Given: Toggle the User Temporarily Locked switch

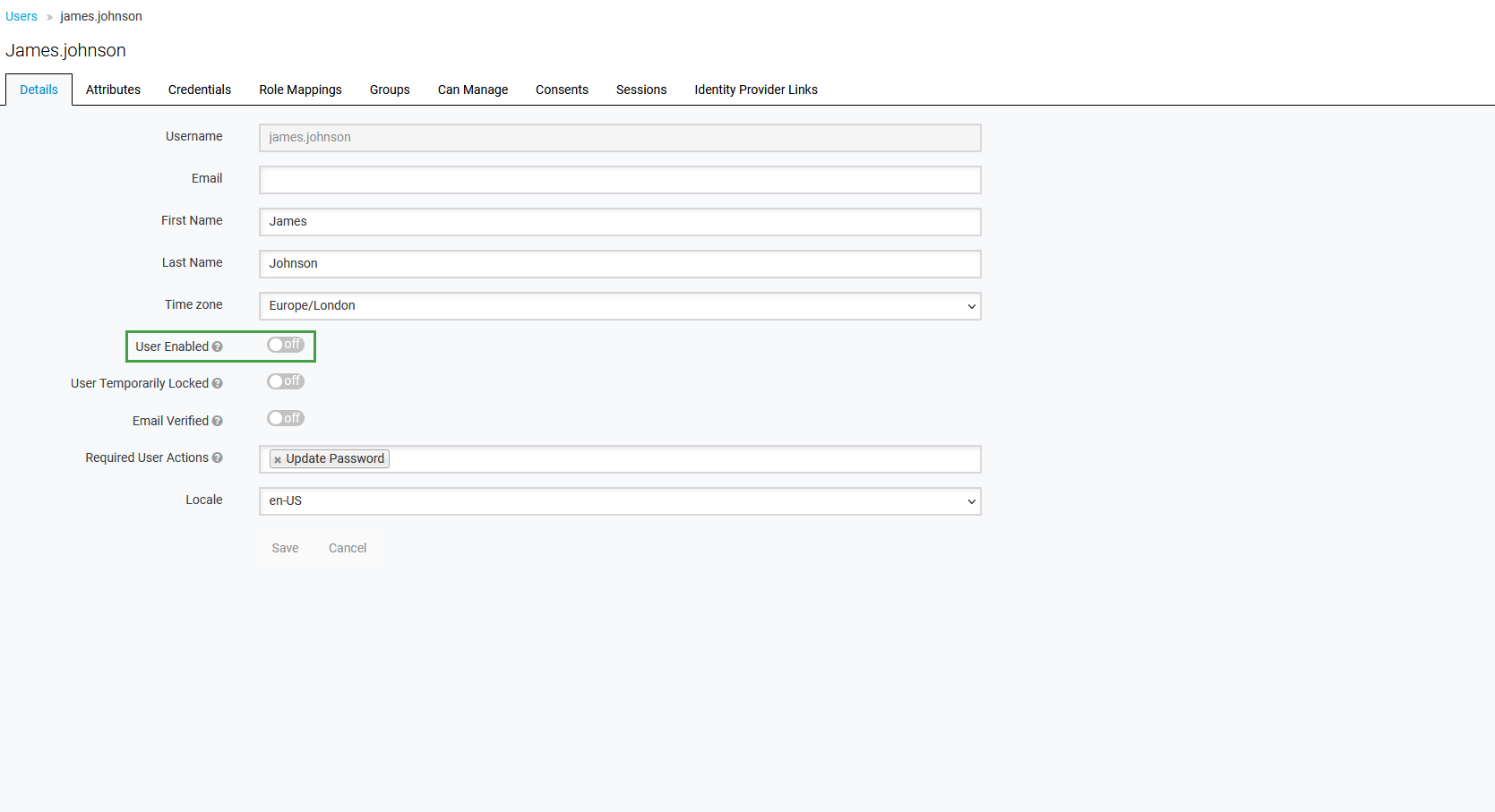Looking at the screenshot, I should [286, 381].
